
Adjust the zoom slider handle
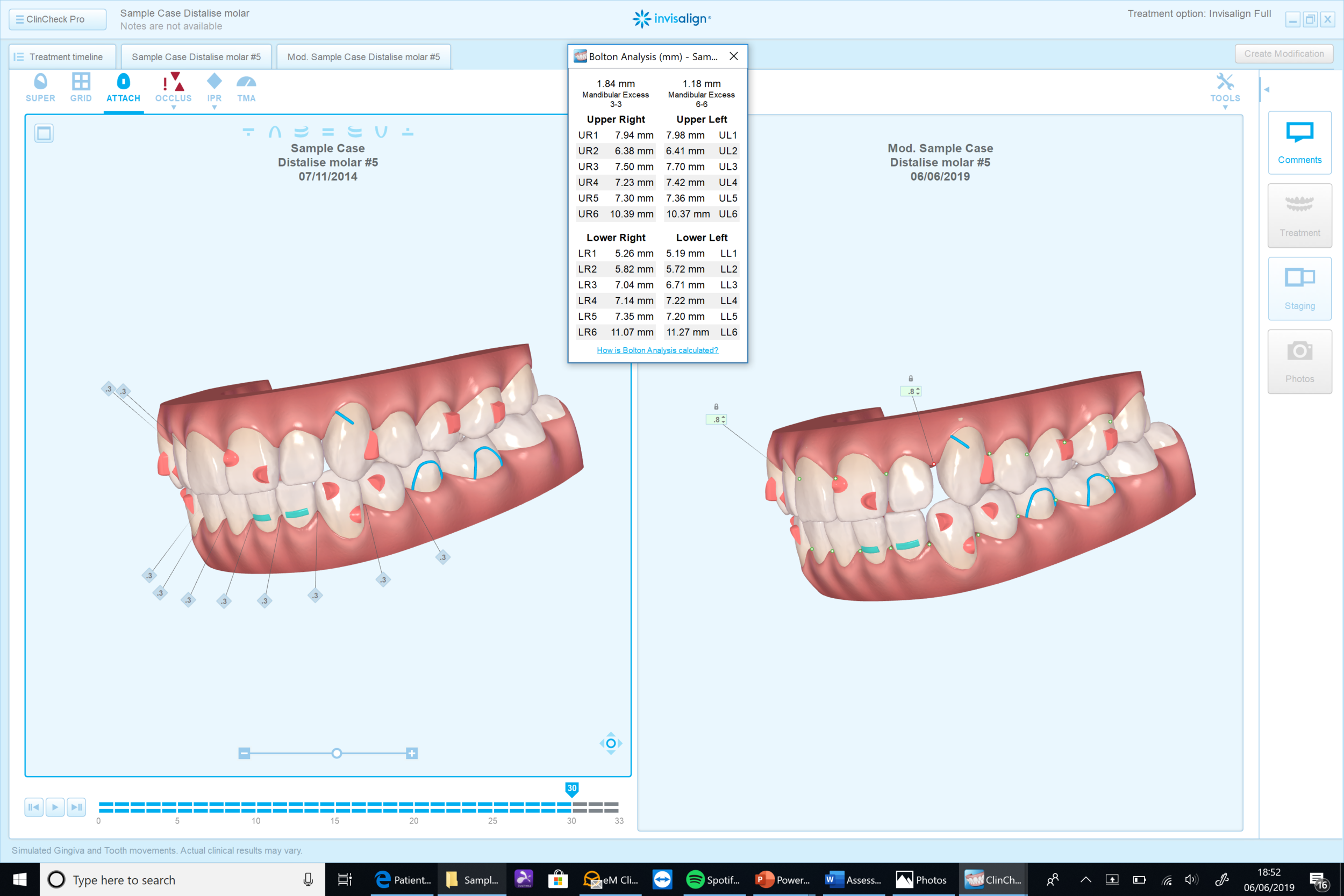coord(336,753)
